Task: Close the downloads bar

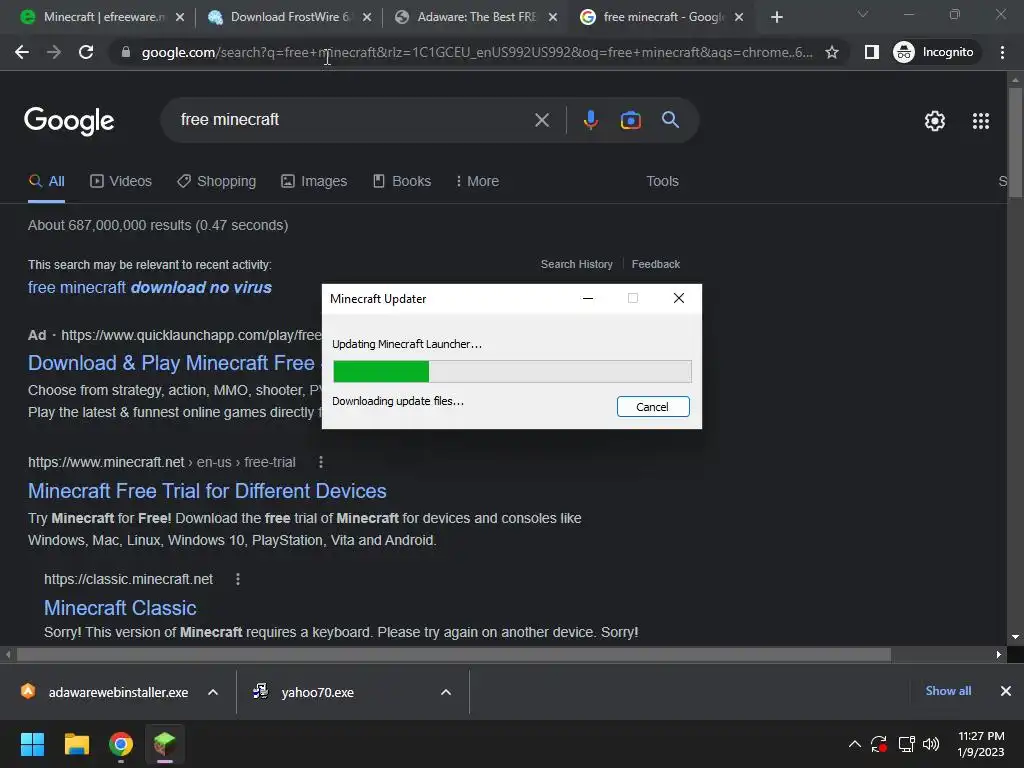Action: pyautogui.click(x=1006, y=691)
